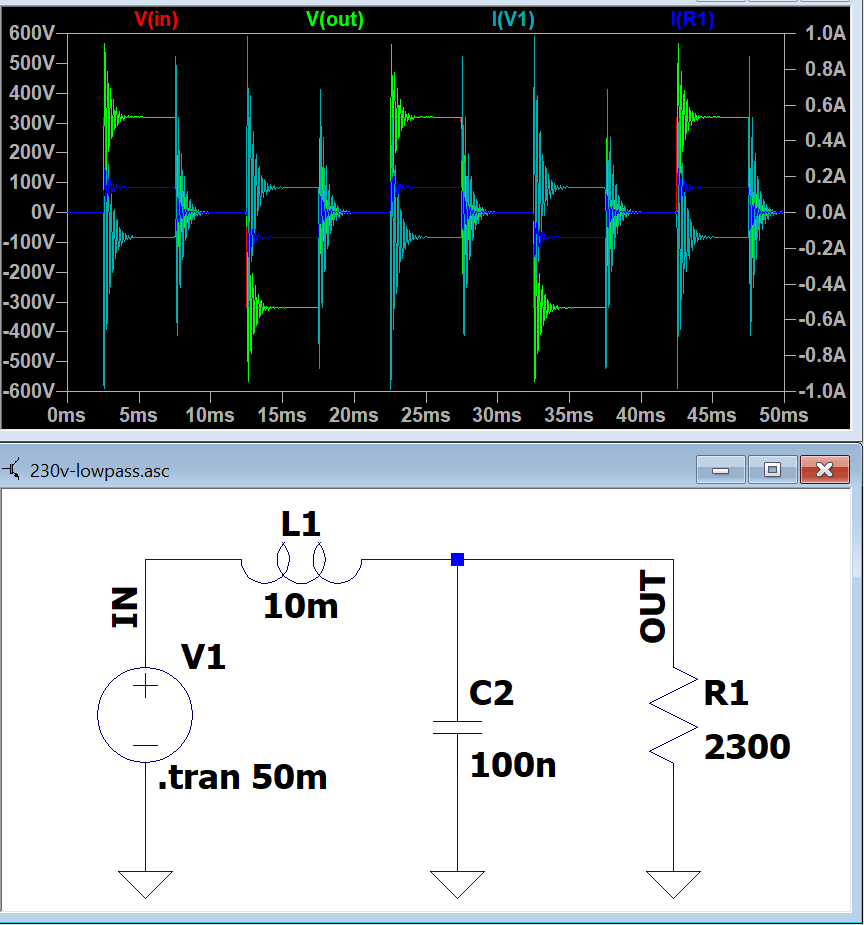864x925 pixels.
Task: Click the 0ms time axis label
Action: [67, 415]
